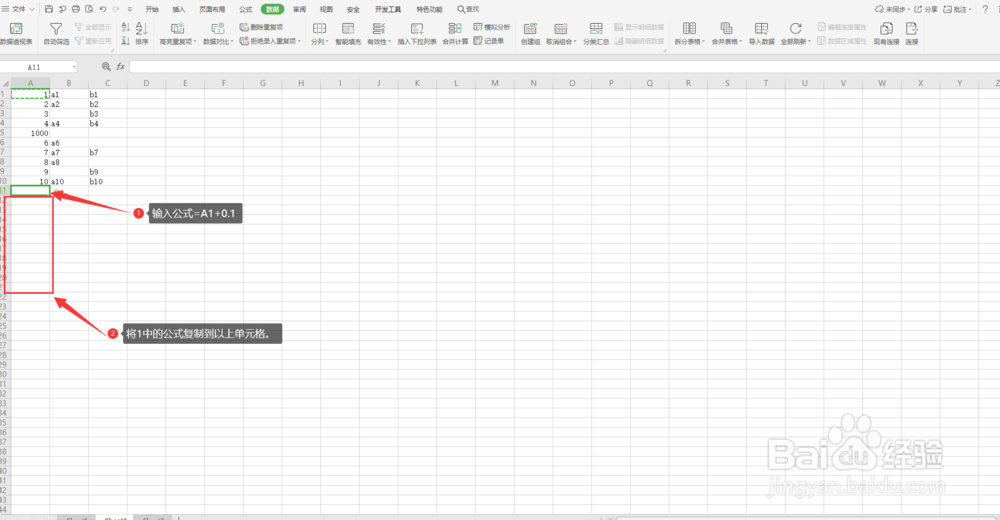
Task: Switch to the 开始 (Home) tab
Action: coord(152,9)
